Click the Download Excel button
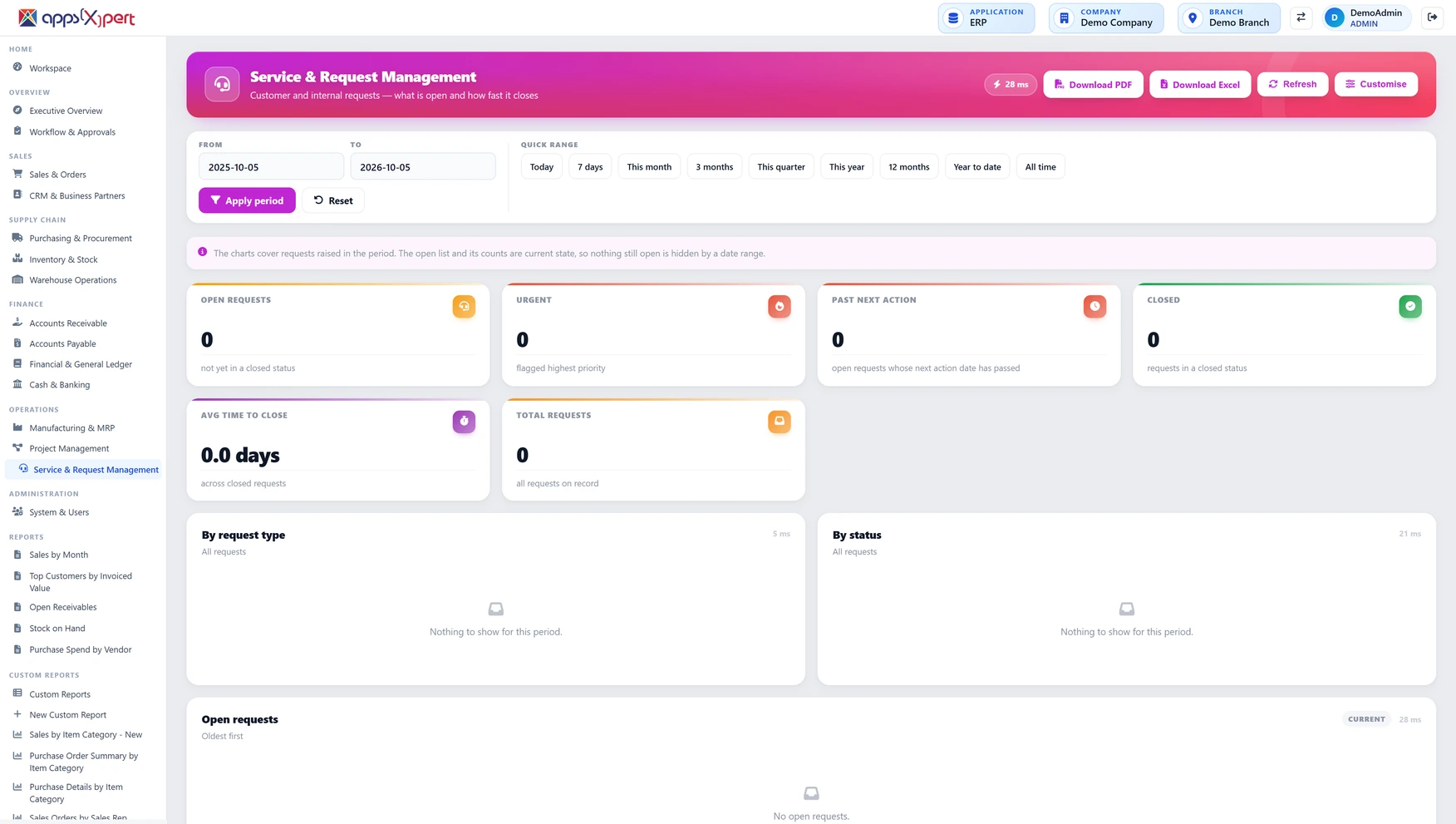Screen dimensions: 1456x824 coord(1200,84)
